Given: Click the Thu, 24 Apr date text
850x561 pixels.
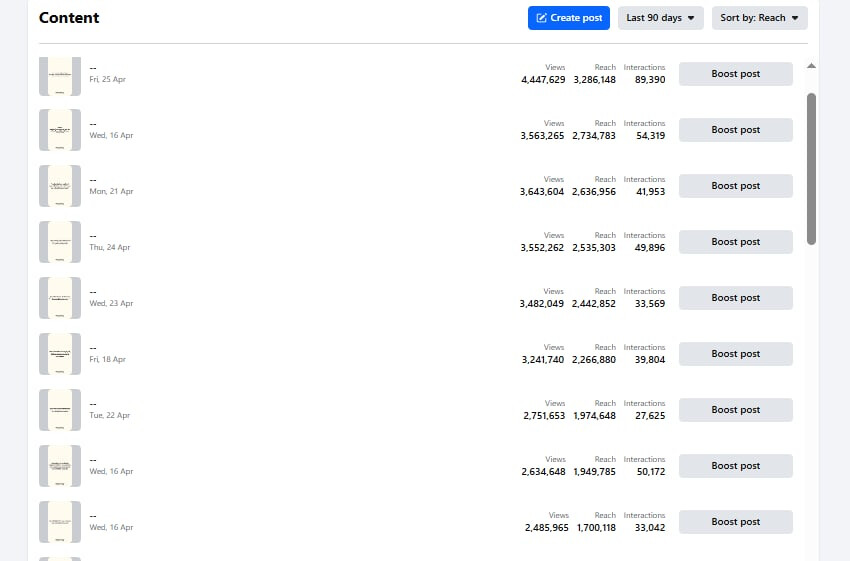Looking at the screenshot, I should pos(110,247).
